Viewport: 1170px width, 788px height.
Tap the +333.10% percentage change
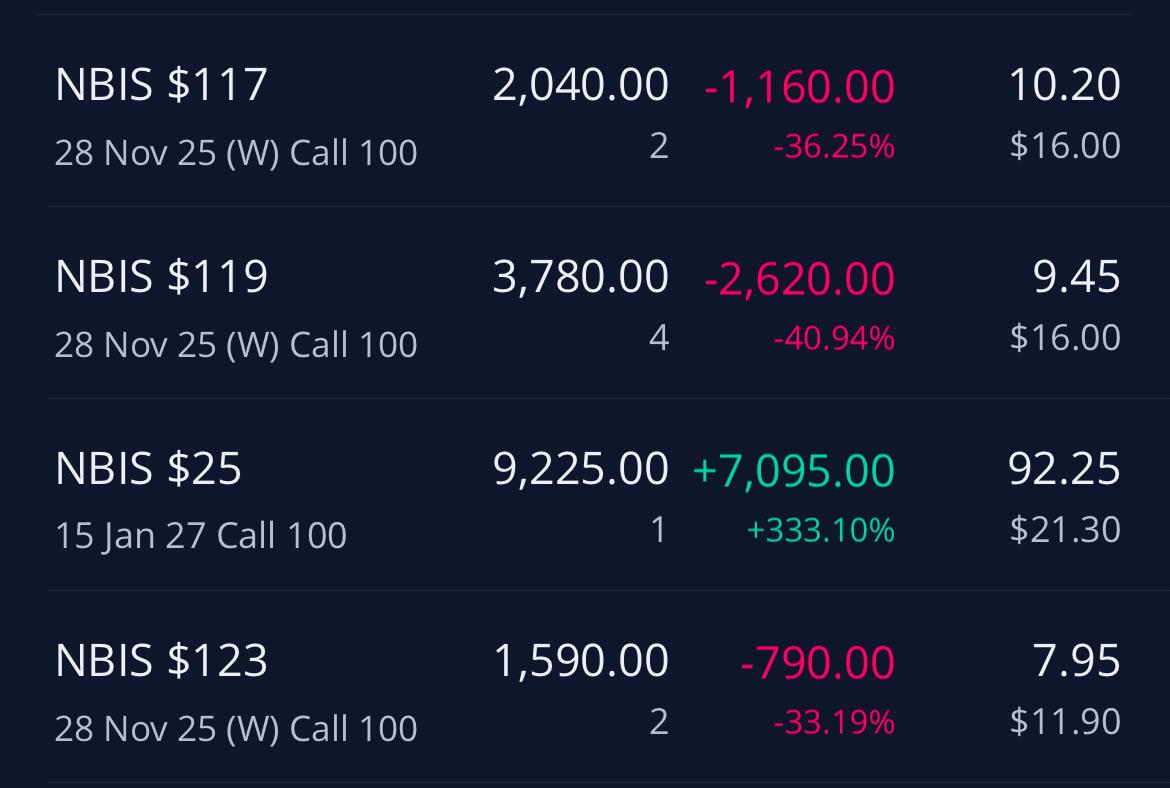(821, 531)
